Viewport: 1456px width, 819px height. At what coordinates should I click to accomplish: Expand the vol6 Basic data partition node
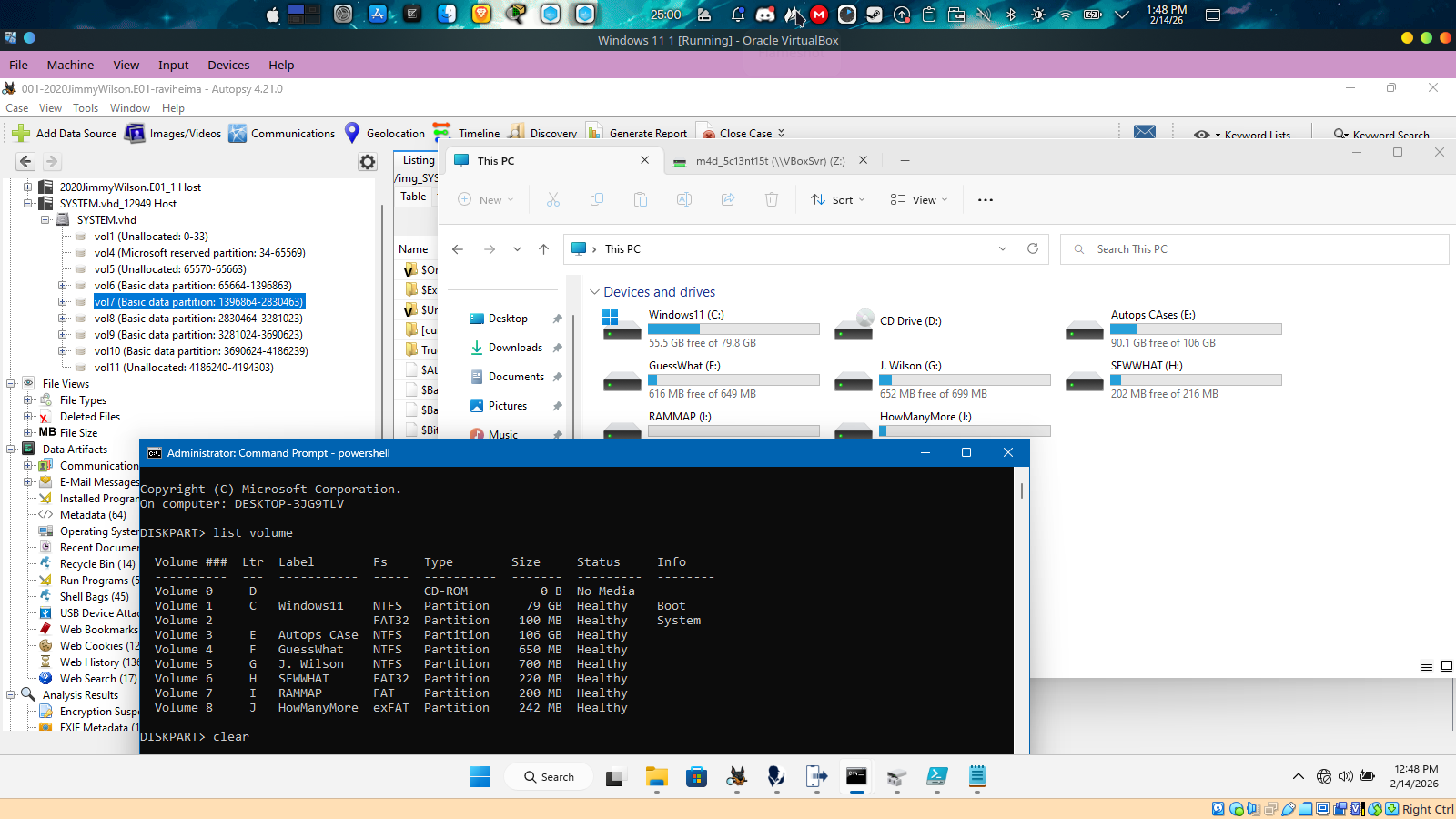click(63, 286)
